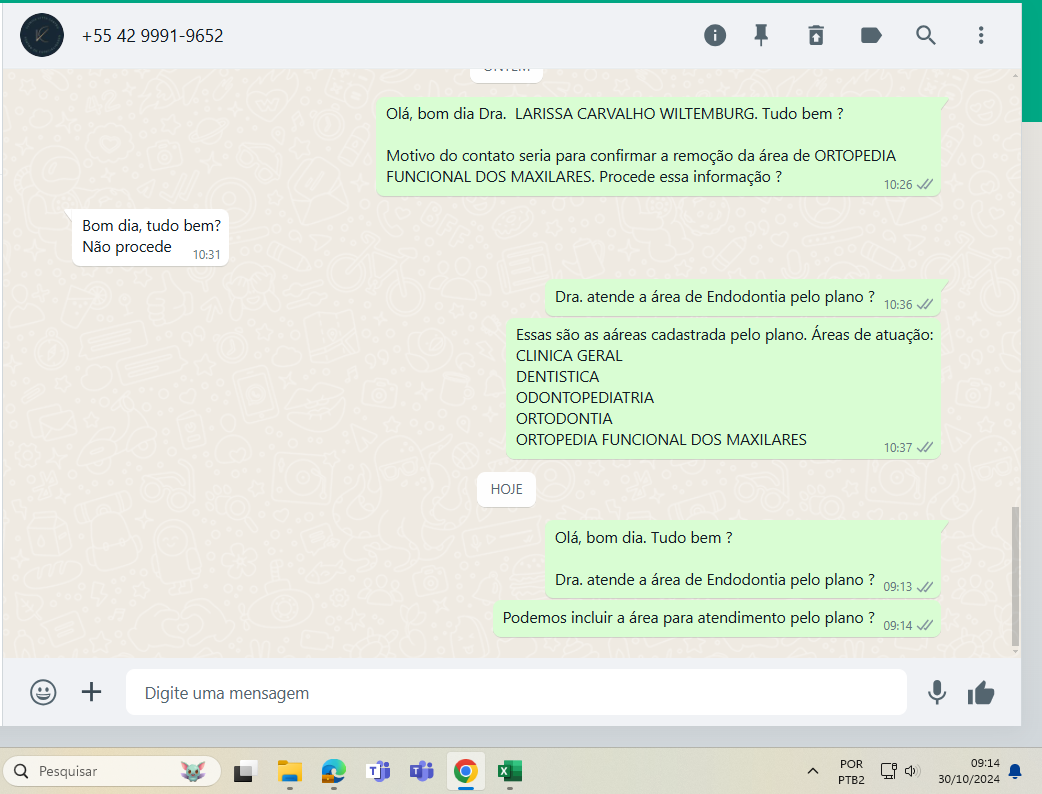The image size is (1042, 794).
Task: Click the DENTISTICA line in the message
Action: [558, 377]
